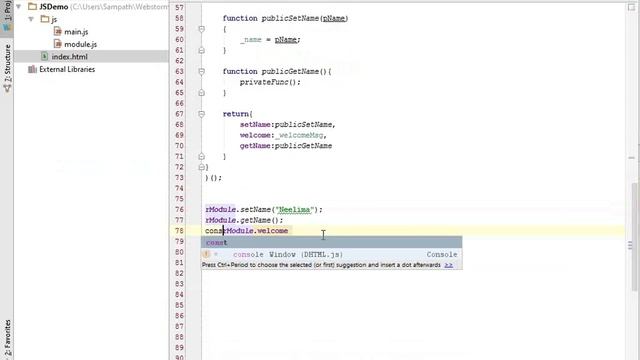Click "return" keyword on line 67
Screen dimensions: 640x360
pyautogui.click(x=236, y=114)
